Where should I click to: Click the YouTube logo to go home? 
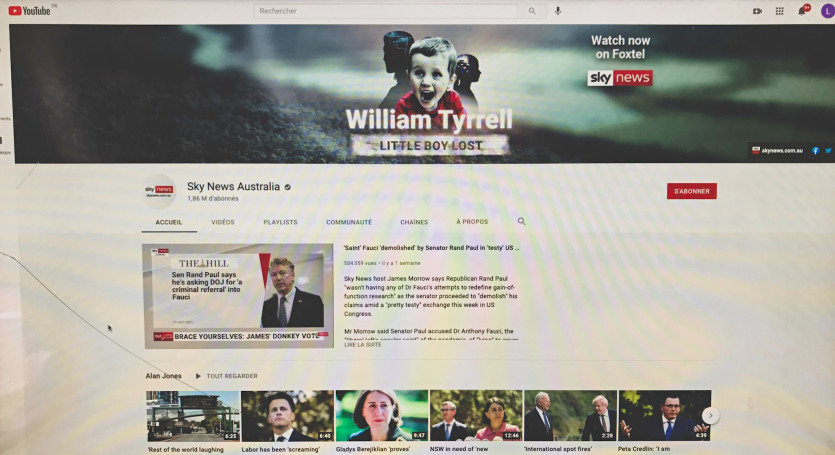tap(31, 10)
